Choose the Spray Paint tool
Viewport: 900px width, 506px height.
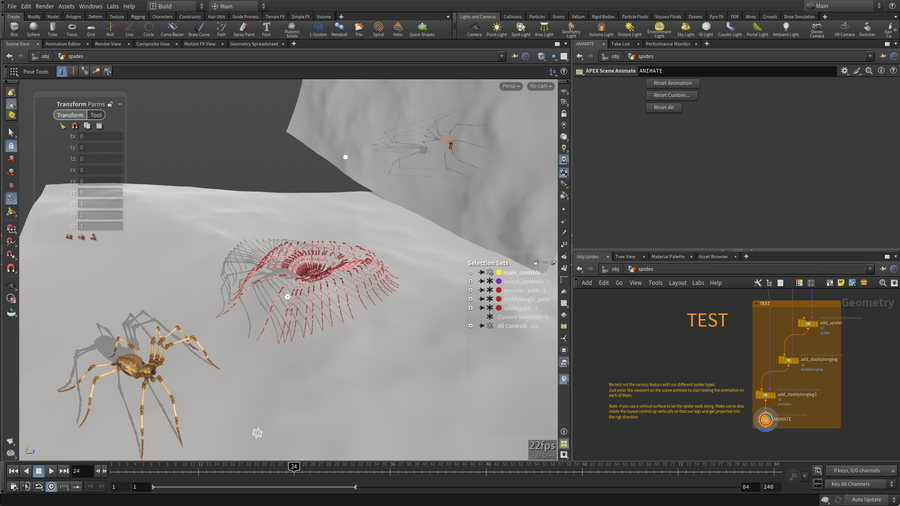click(x=244, y=29)
